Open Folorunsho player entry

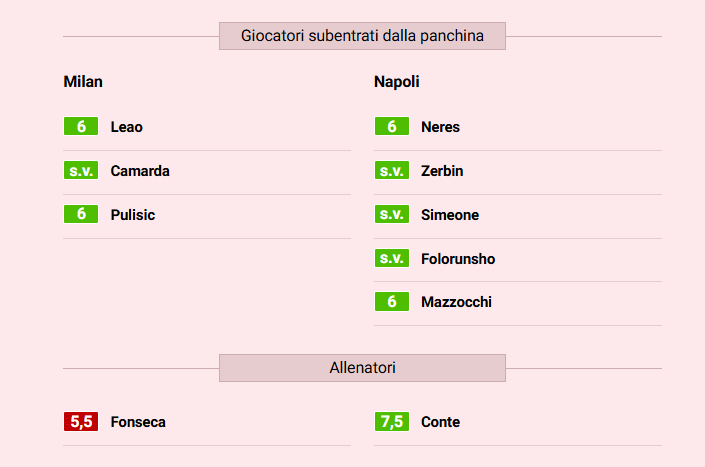click(x=458, y=259)
